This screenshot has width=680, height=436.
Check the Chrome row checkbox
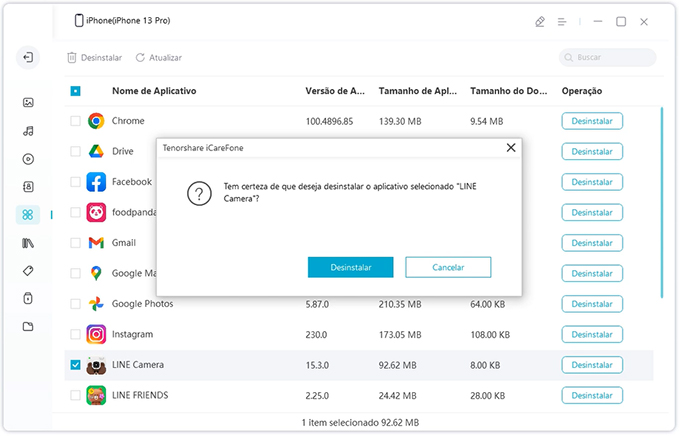[x=75, y=121]
